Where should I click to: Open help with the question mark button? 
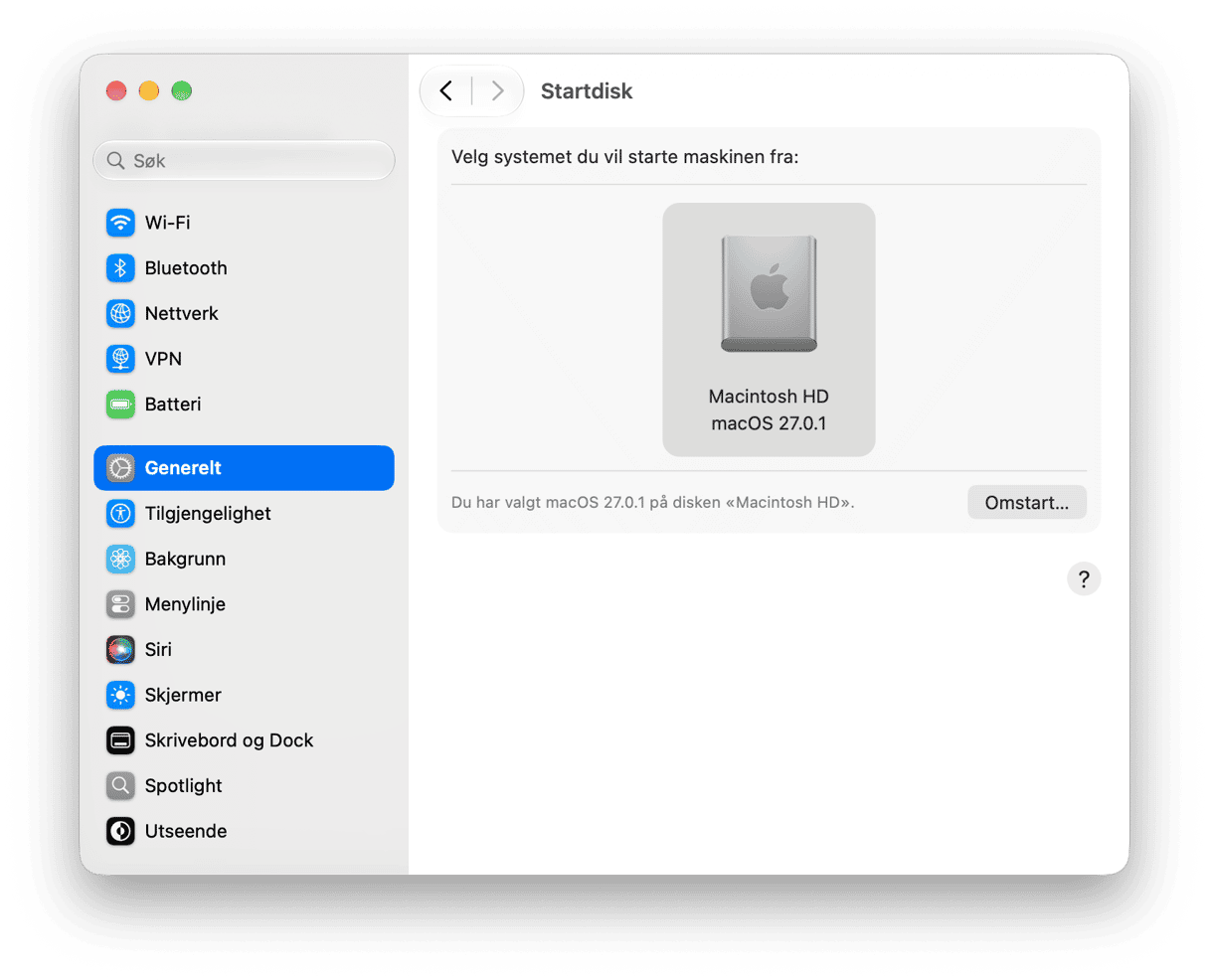1084,578
